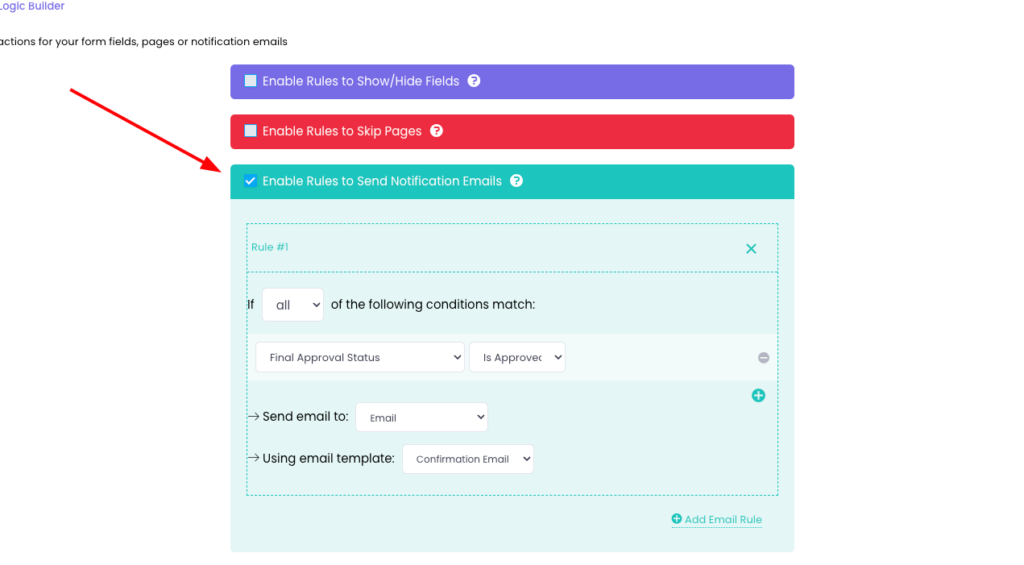Choose recipient in Send email to dropdown
The height and width of the screenshot is (565, 1024).
pyautogui.click(x=421, y=417)
